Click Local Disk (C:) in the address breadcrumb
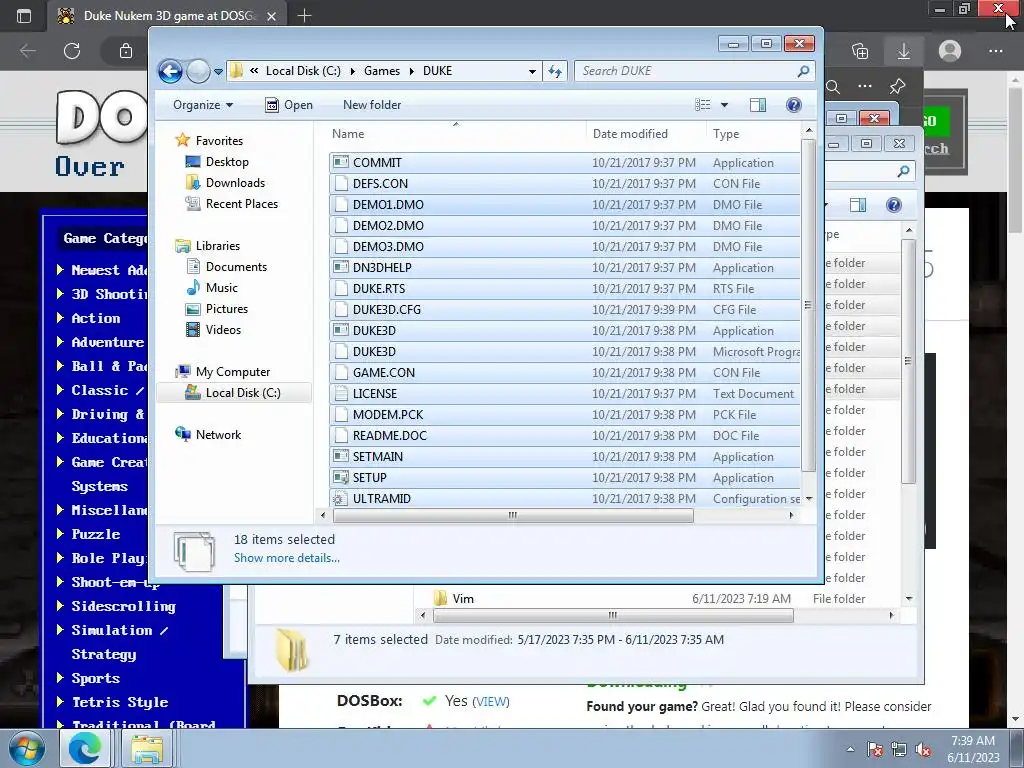The height and width of the screenshot is (768, 1024). pyautogui.click(x=303, y=71)
